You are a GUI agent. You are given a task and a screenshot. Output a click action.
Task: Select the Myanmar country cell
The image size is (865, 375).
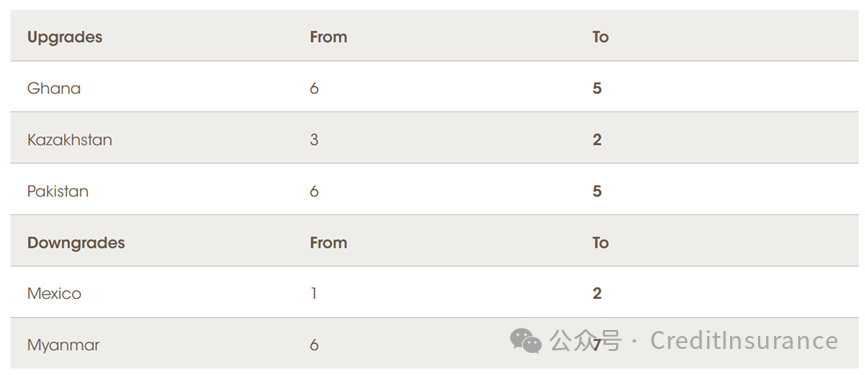click(x=63, y=345)
